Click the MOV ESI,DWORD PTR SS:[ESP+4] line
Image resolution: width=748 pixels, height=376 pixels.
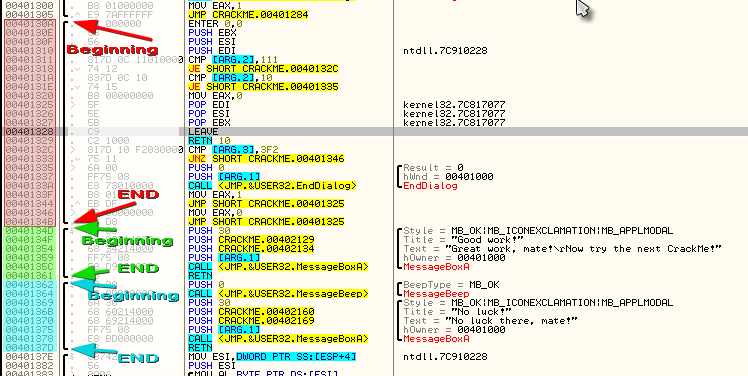click(272, 357)
